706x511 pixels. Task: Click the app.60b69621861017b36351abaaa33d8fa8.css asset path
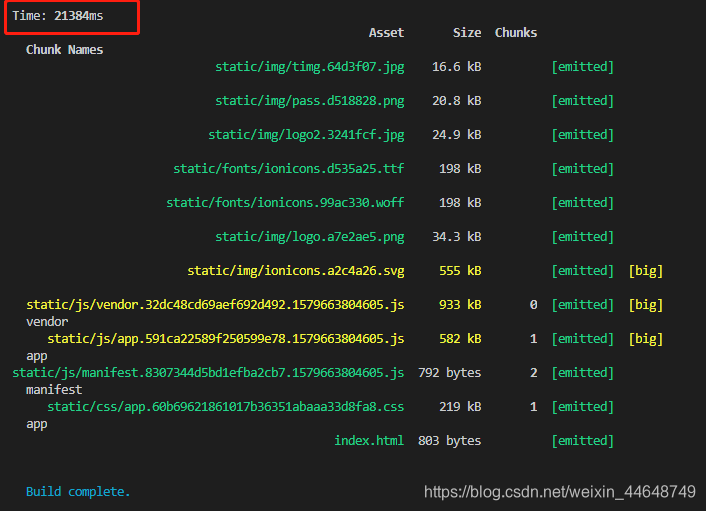(226, 407)
